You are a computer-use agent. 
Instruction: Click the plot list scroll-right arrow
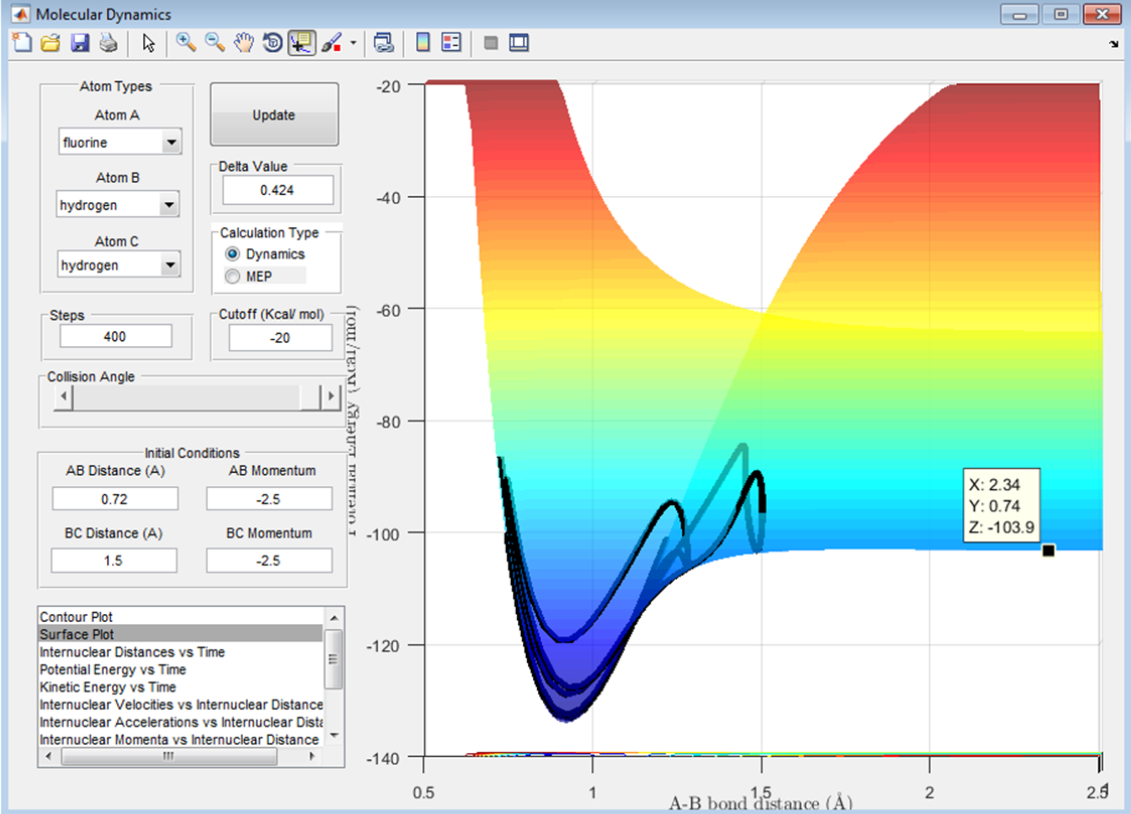click(x=312, y=756)
